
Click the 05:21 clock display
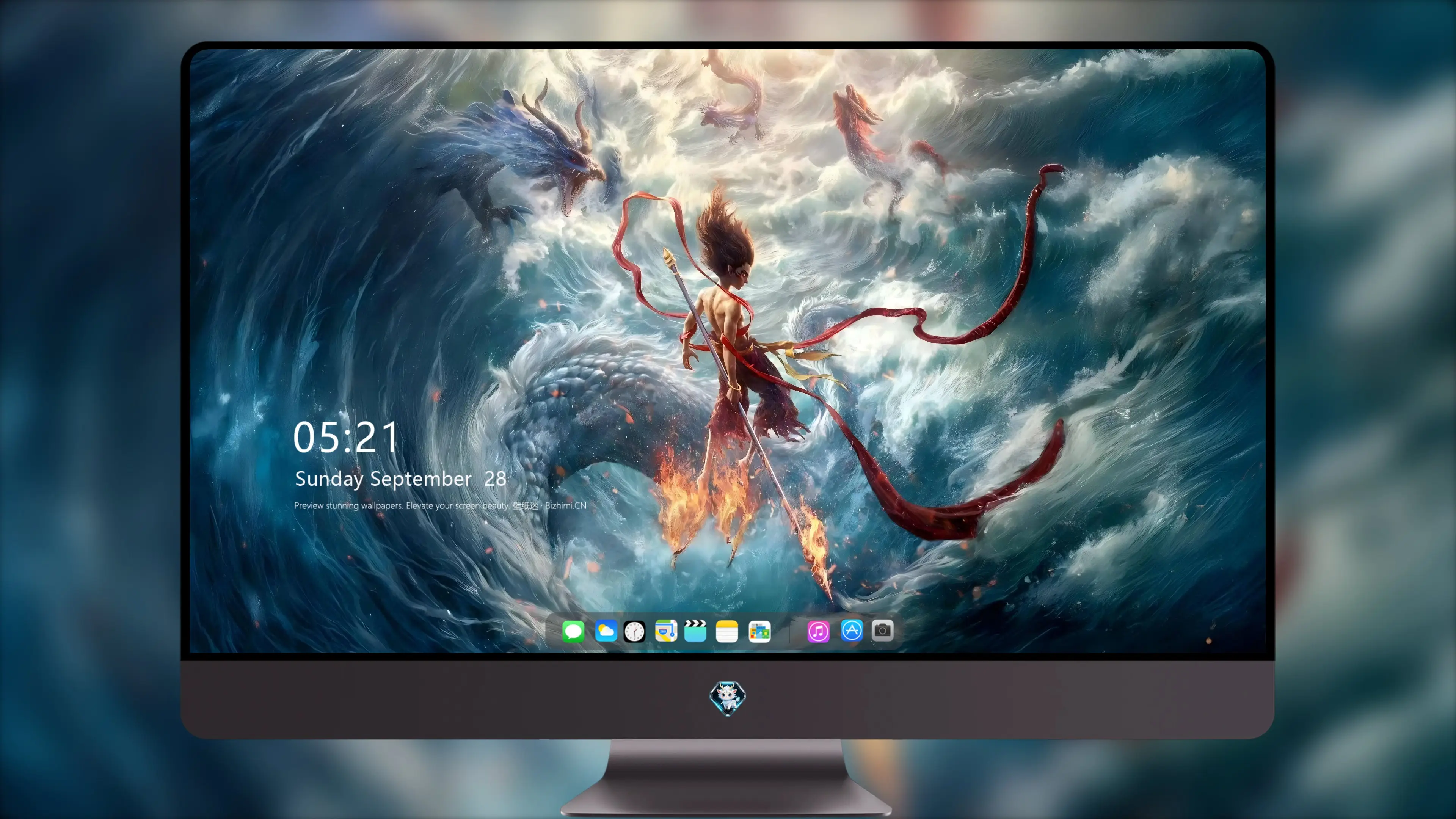click(x=345, y=438)
